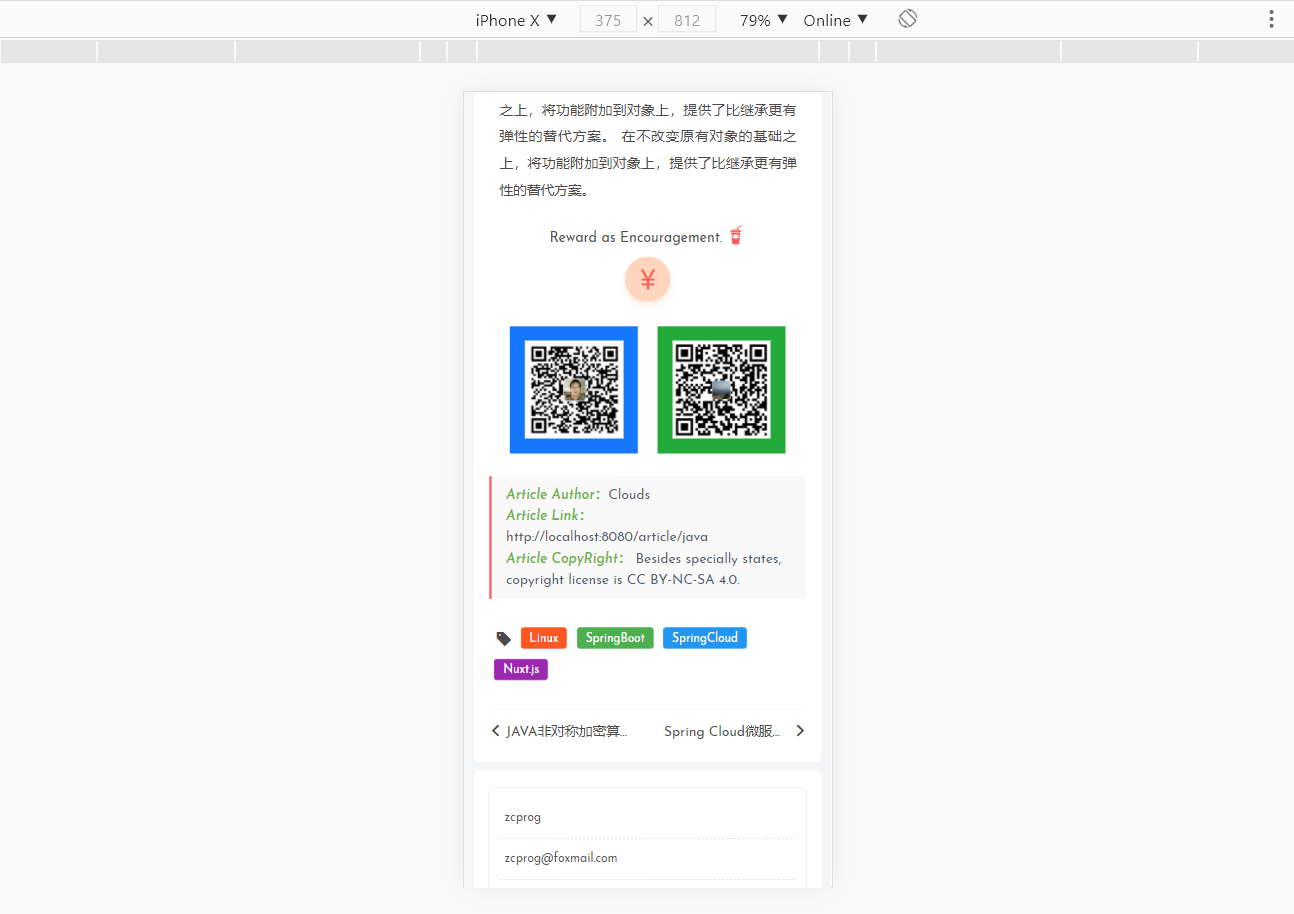Click the Article Link label
Image resolution: width=1294 pixels, height=914 pixels.
click(545, 515)
